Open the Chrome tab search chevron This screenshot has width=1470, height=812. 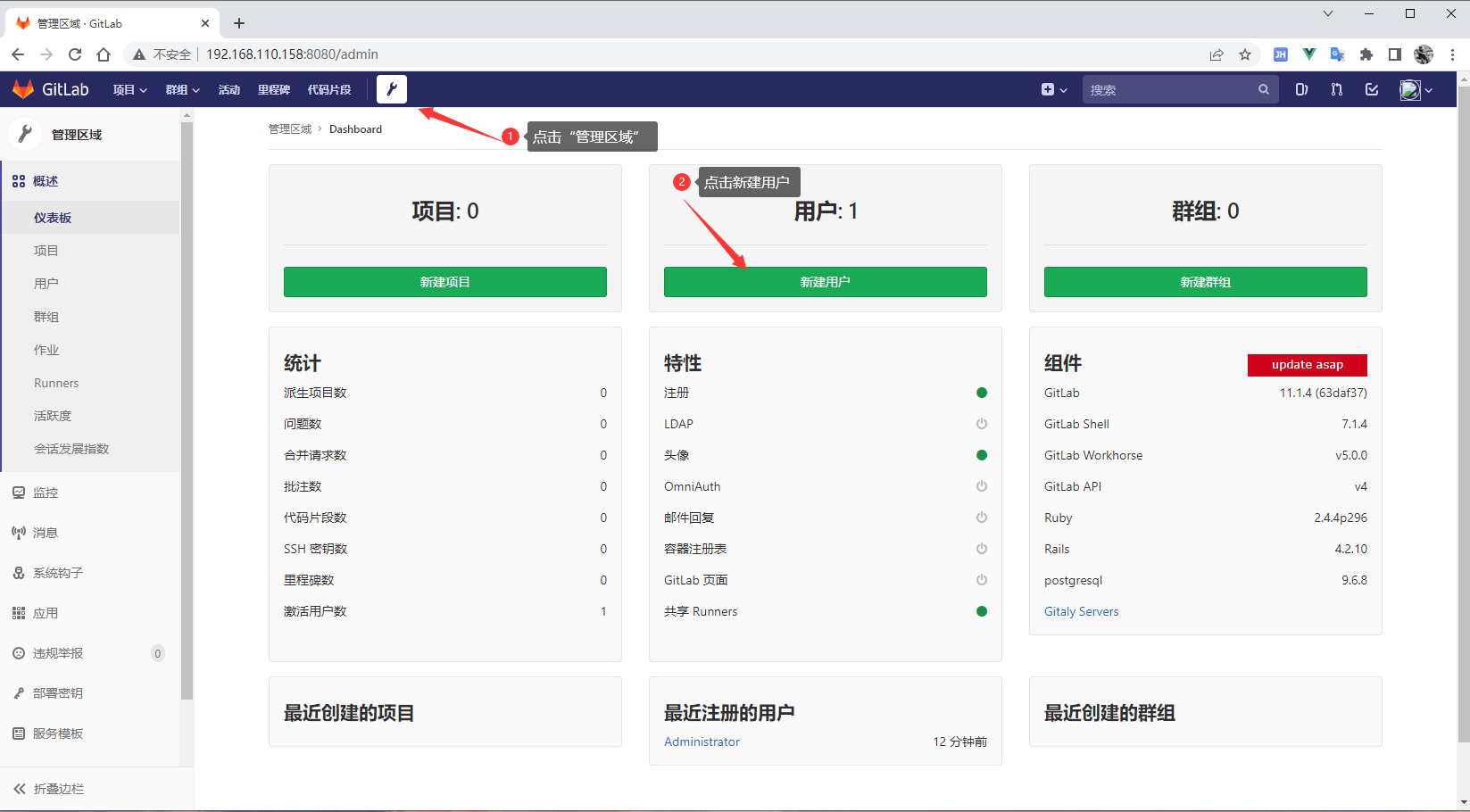click(x=1328, y=13)
